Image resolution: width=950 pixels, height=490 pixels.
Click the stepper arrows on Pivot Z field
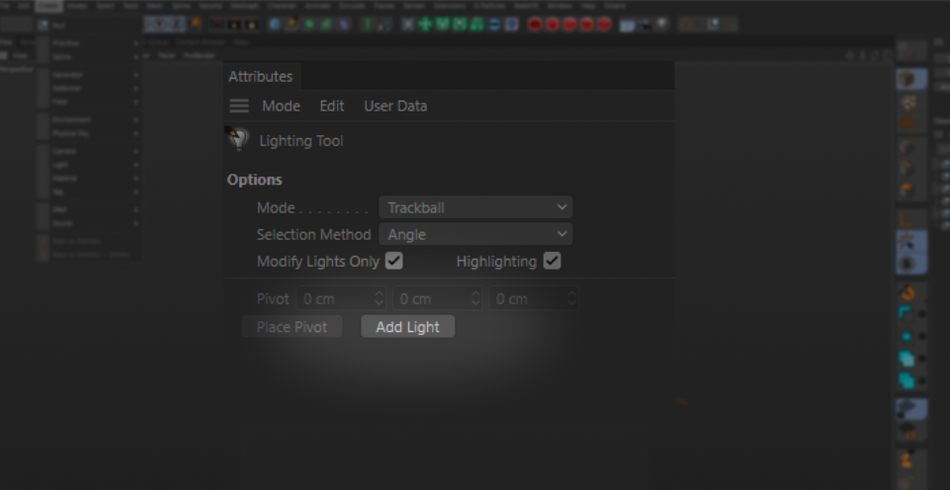point(572,299)
